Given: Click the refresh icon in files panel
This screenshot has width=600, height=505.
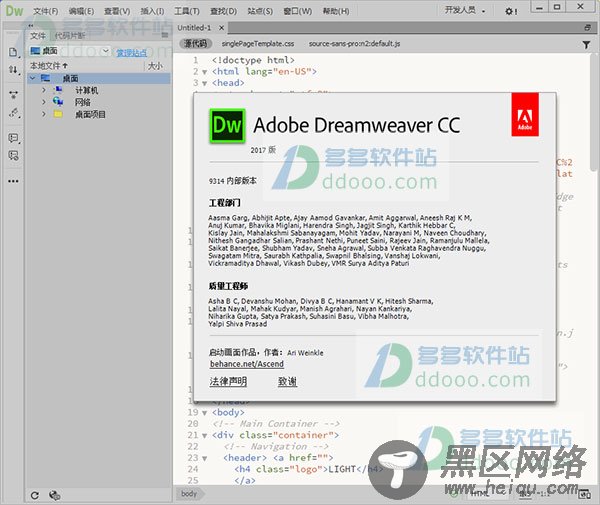Looking at the screenshot, I should click(35, 496).
